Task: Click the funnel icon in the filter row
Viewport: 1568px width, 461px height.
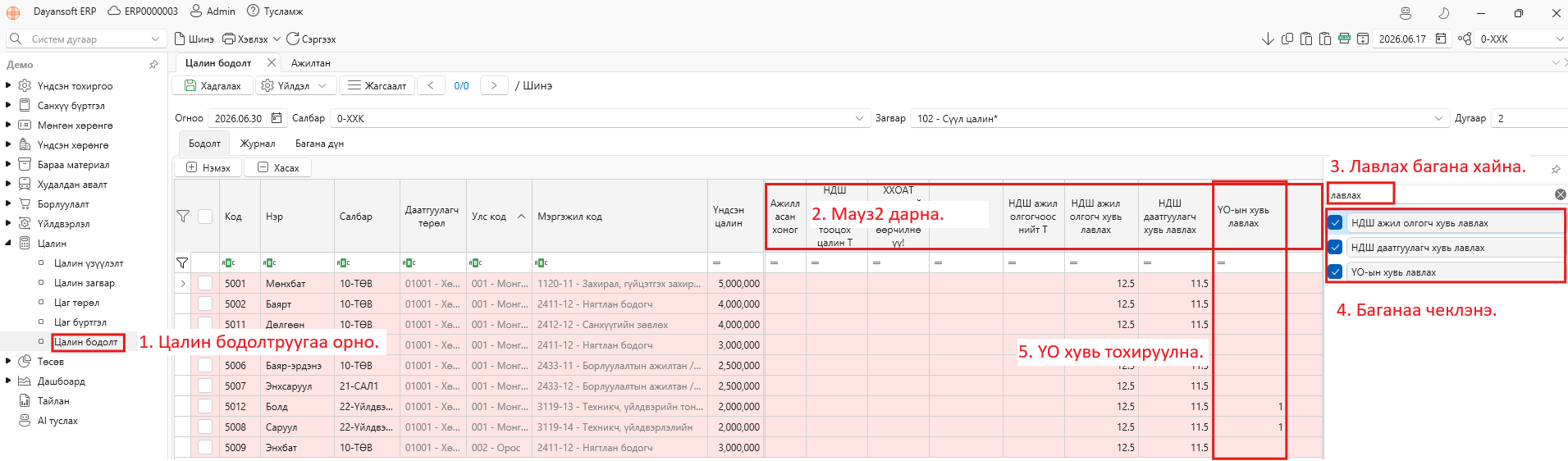Action: click(182, 262)
